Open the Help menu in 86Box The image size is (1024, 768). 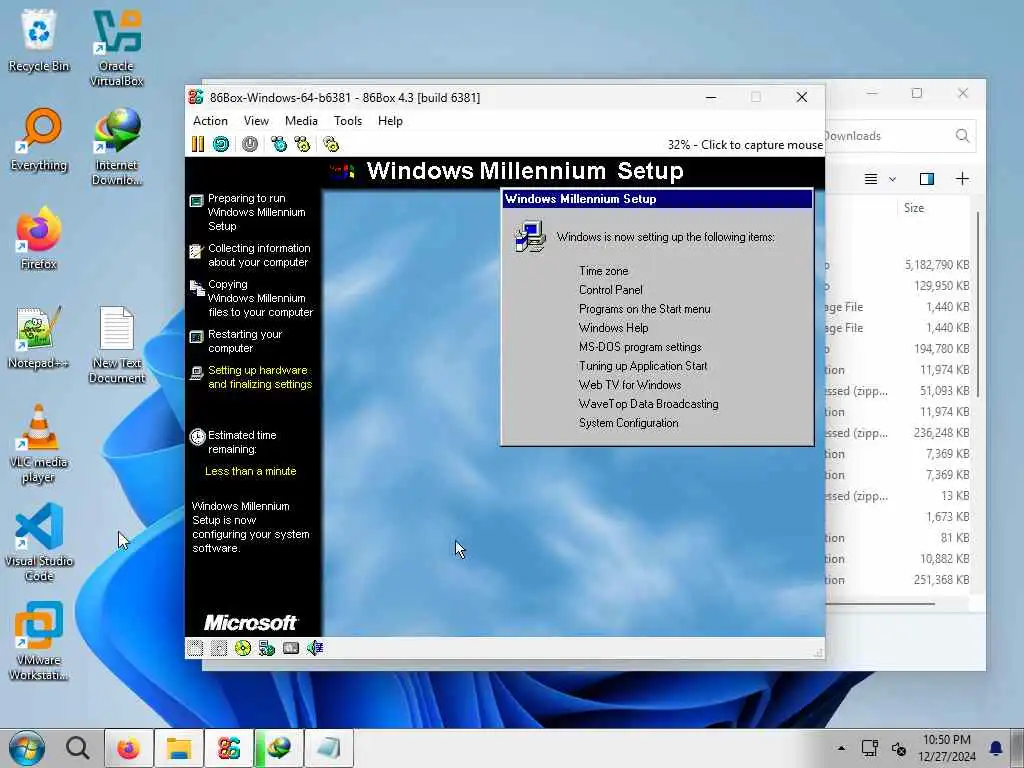tap(390, 121)
